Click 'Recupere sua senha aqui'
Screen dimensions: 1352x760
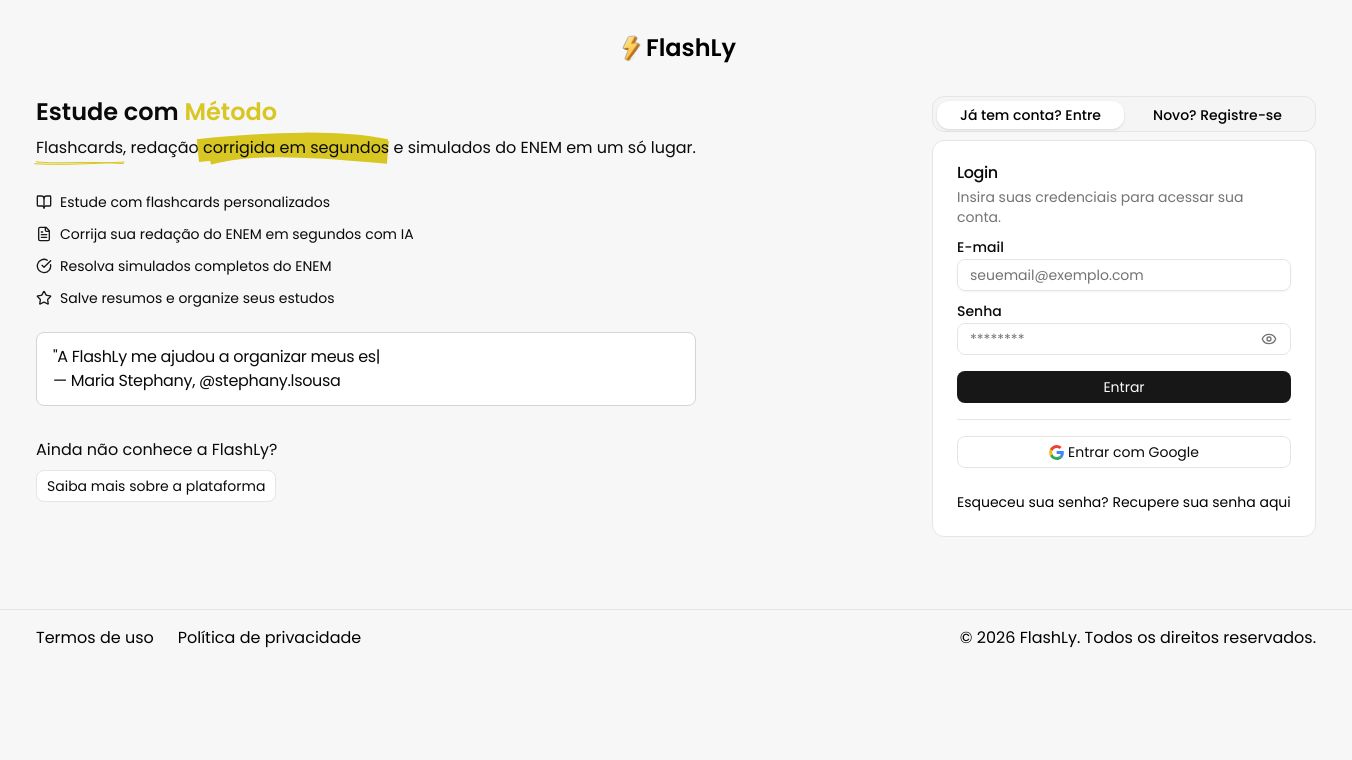pyautogui.click(x=1201, y=502)
